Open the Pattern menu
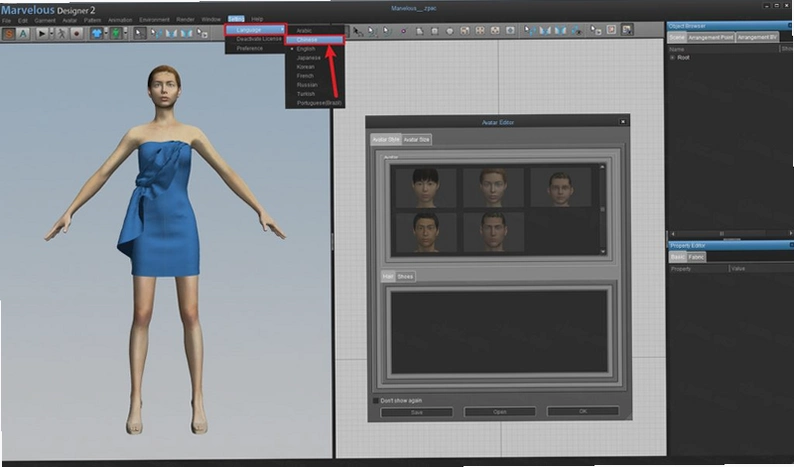This screenshot has height=467, width=794. pos(92,20)
